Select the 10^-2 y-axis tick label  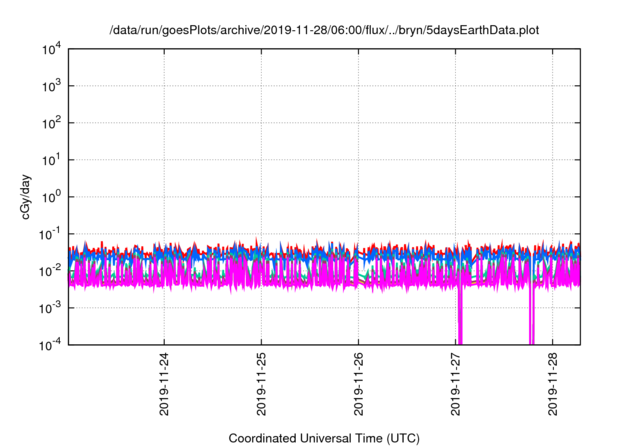pyautogui.click(x=49, y=270)
